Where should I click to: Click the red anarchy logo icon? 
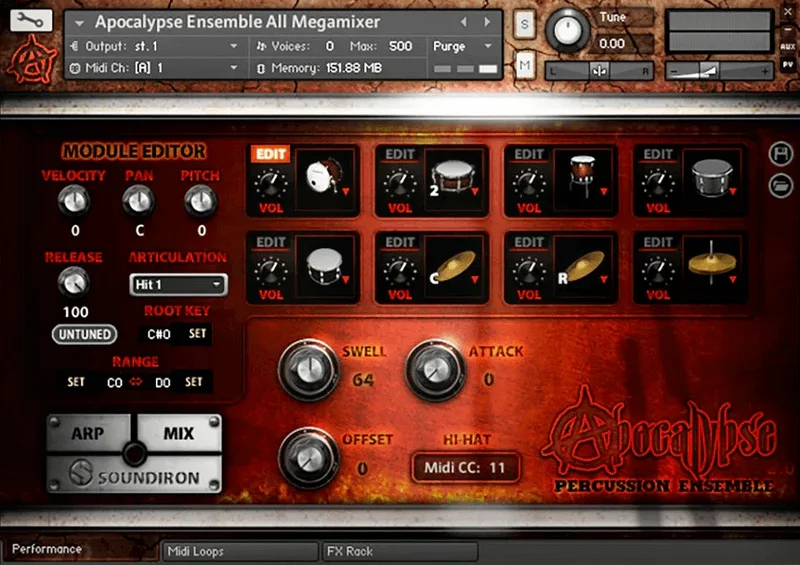pyautogui.click(x=32, y=60)
